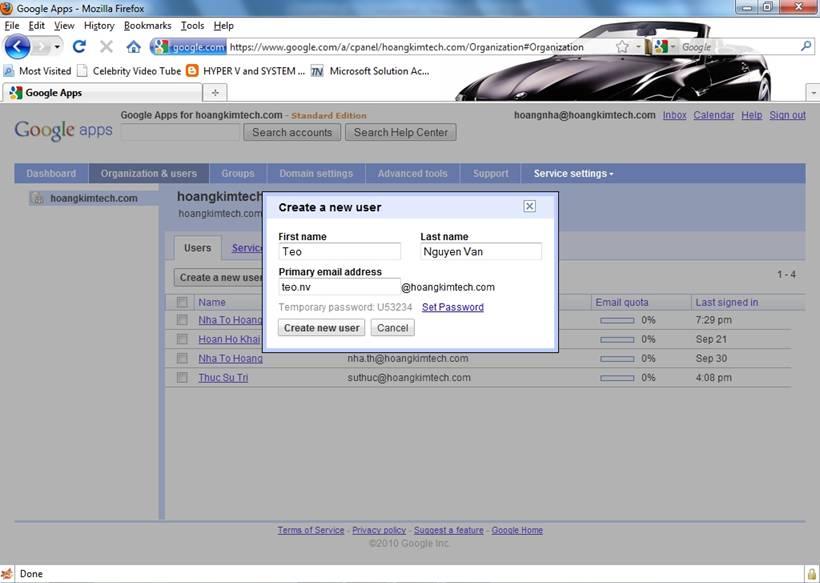Click Cancel in the dialog
Screen dimensions: 820x583
(x=393, y=328)
